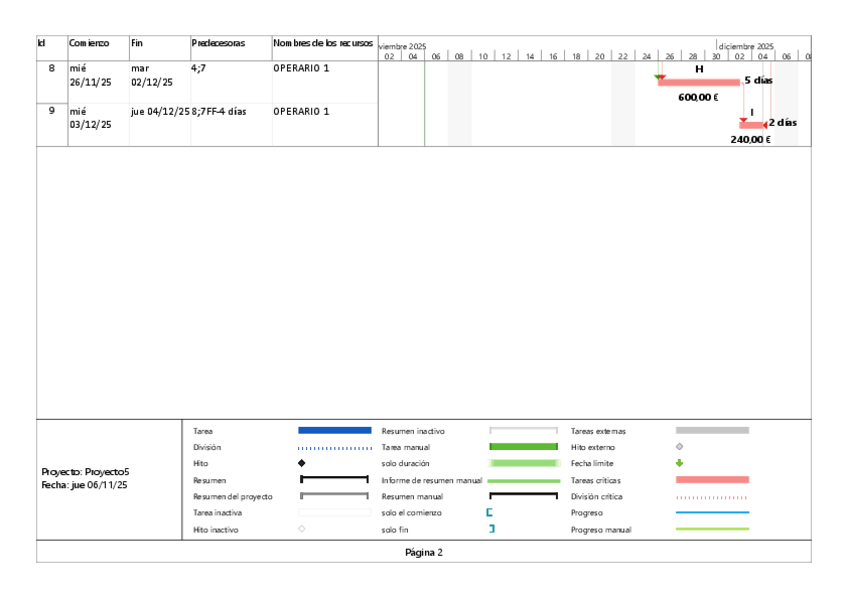Click the green Tarea manual legend bar
Image resolution: width=848 pixels, height=599 pixels.
click(x=524, y=447)
